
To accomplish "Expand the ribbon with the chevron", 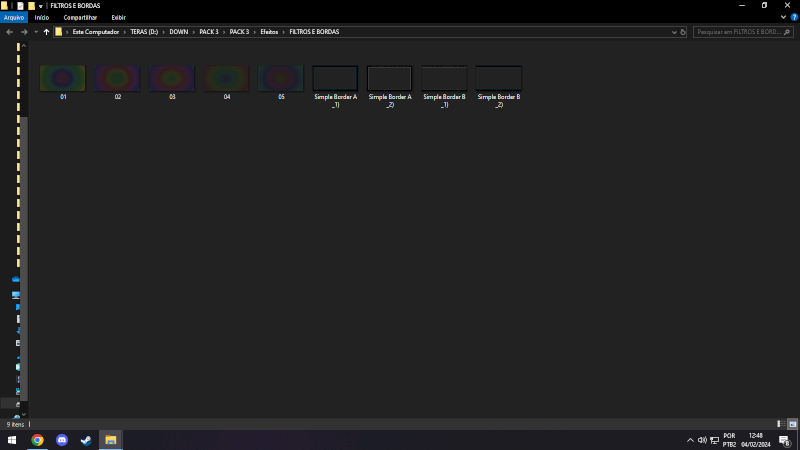I will [783, 17].
